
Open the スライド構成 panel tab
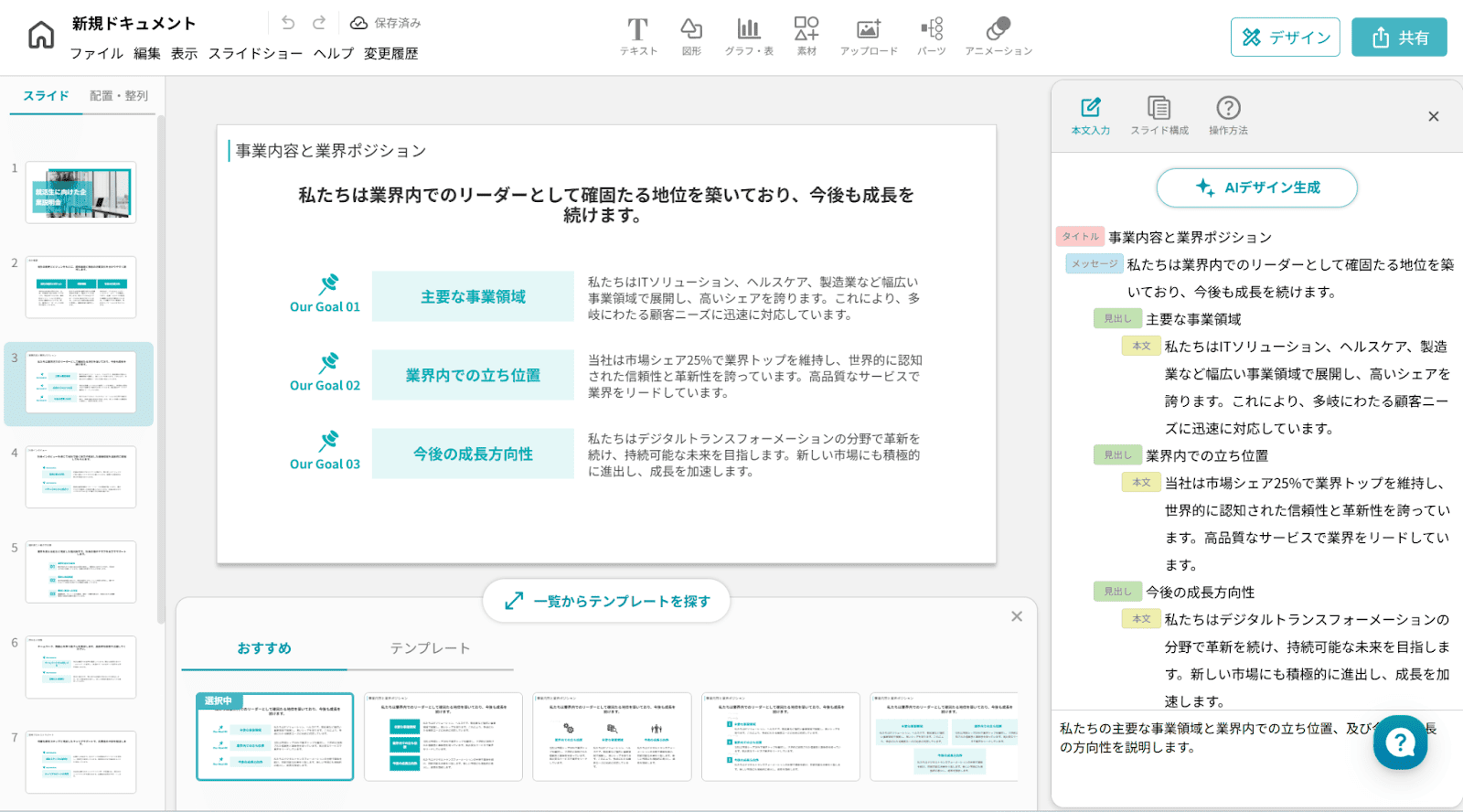click(1159, 116)
